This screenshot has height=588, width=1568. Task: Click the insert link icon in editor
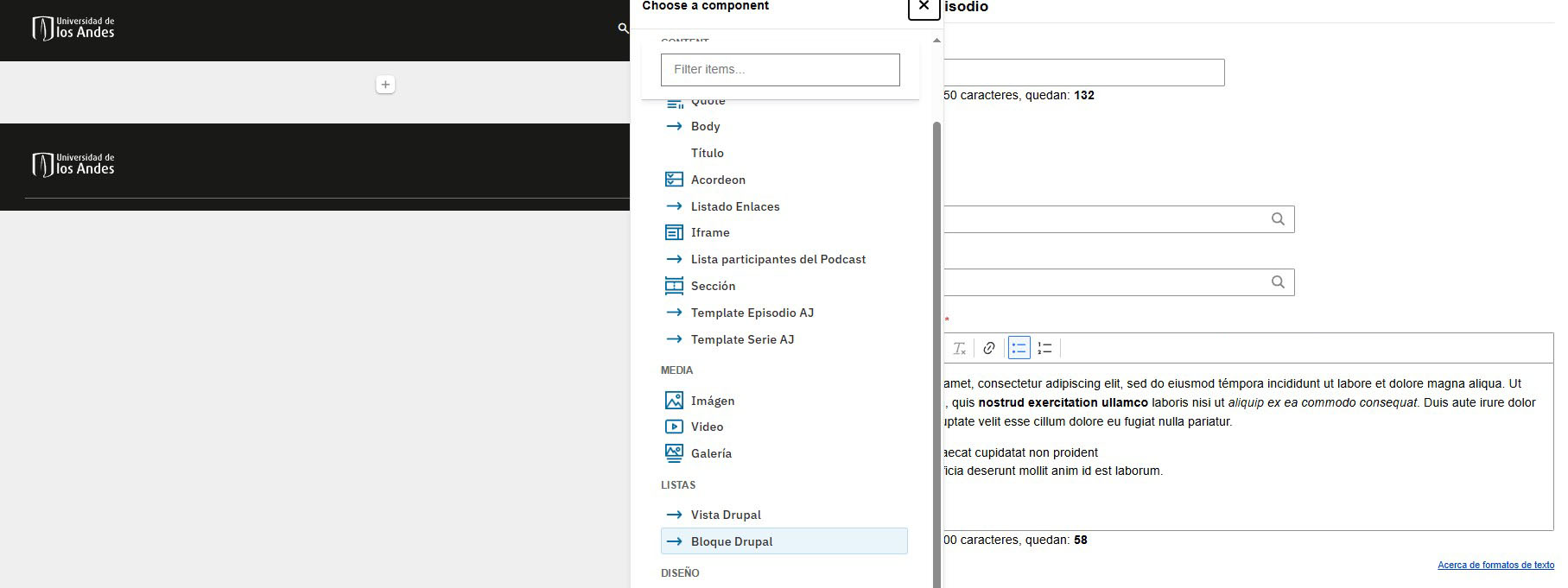coord(989,348)
